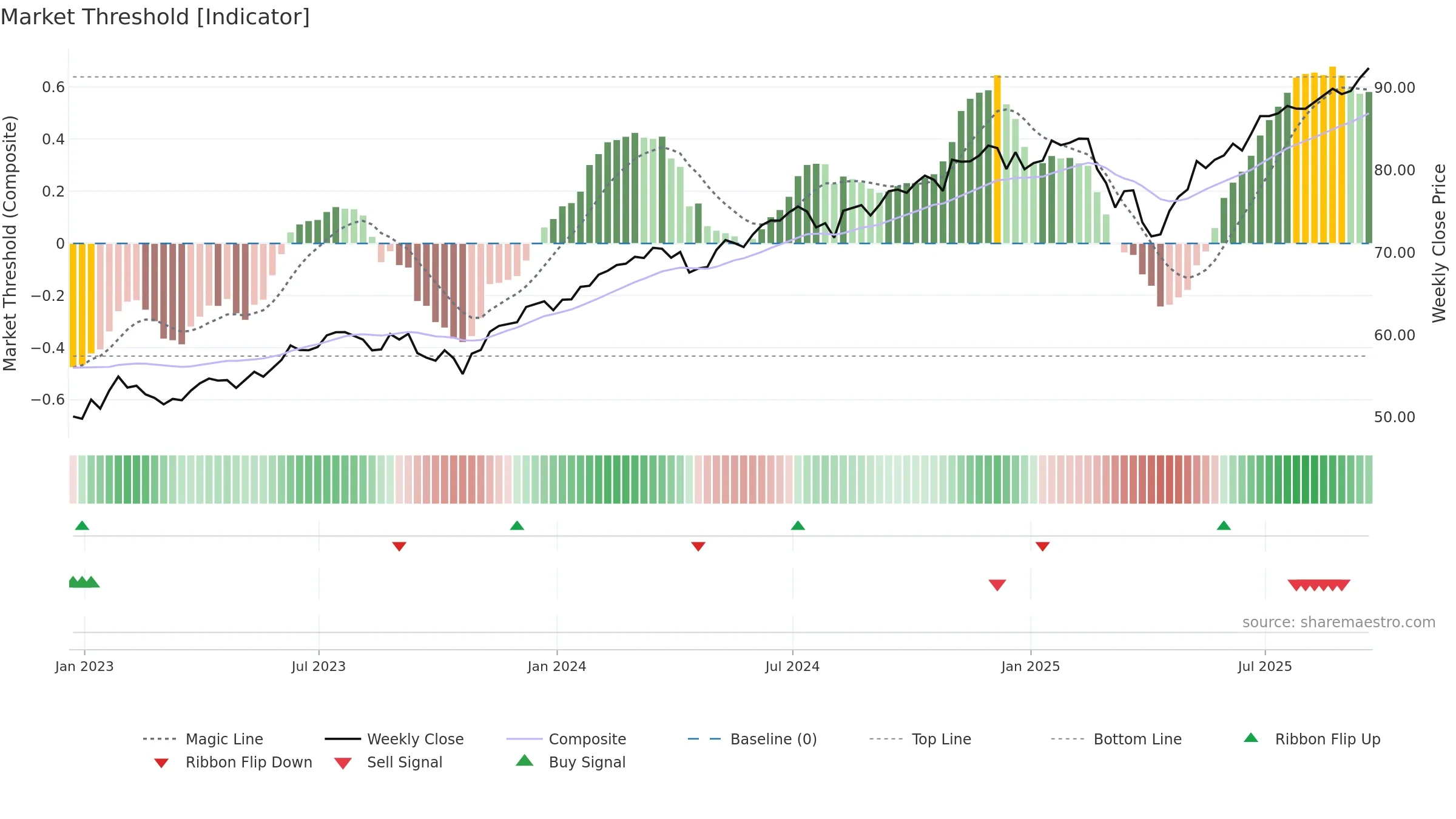Click the source: sharemaestro.com text

(1339, 622)
